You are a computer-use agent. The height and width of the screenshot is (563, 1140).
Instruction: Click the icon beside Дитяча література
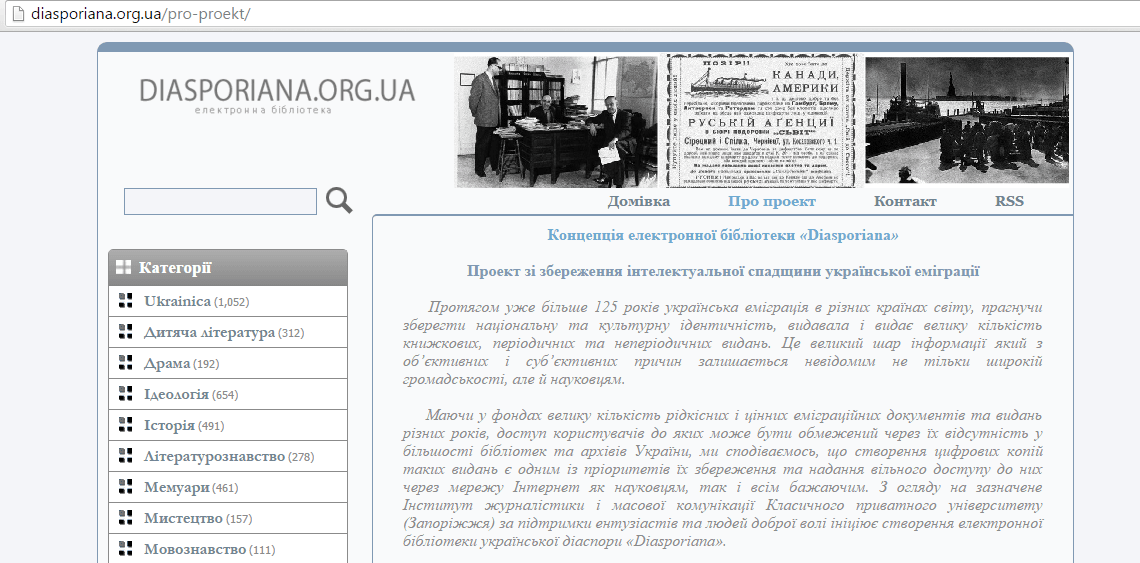pos(126,332)
